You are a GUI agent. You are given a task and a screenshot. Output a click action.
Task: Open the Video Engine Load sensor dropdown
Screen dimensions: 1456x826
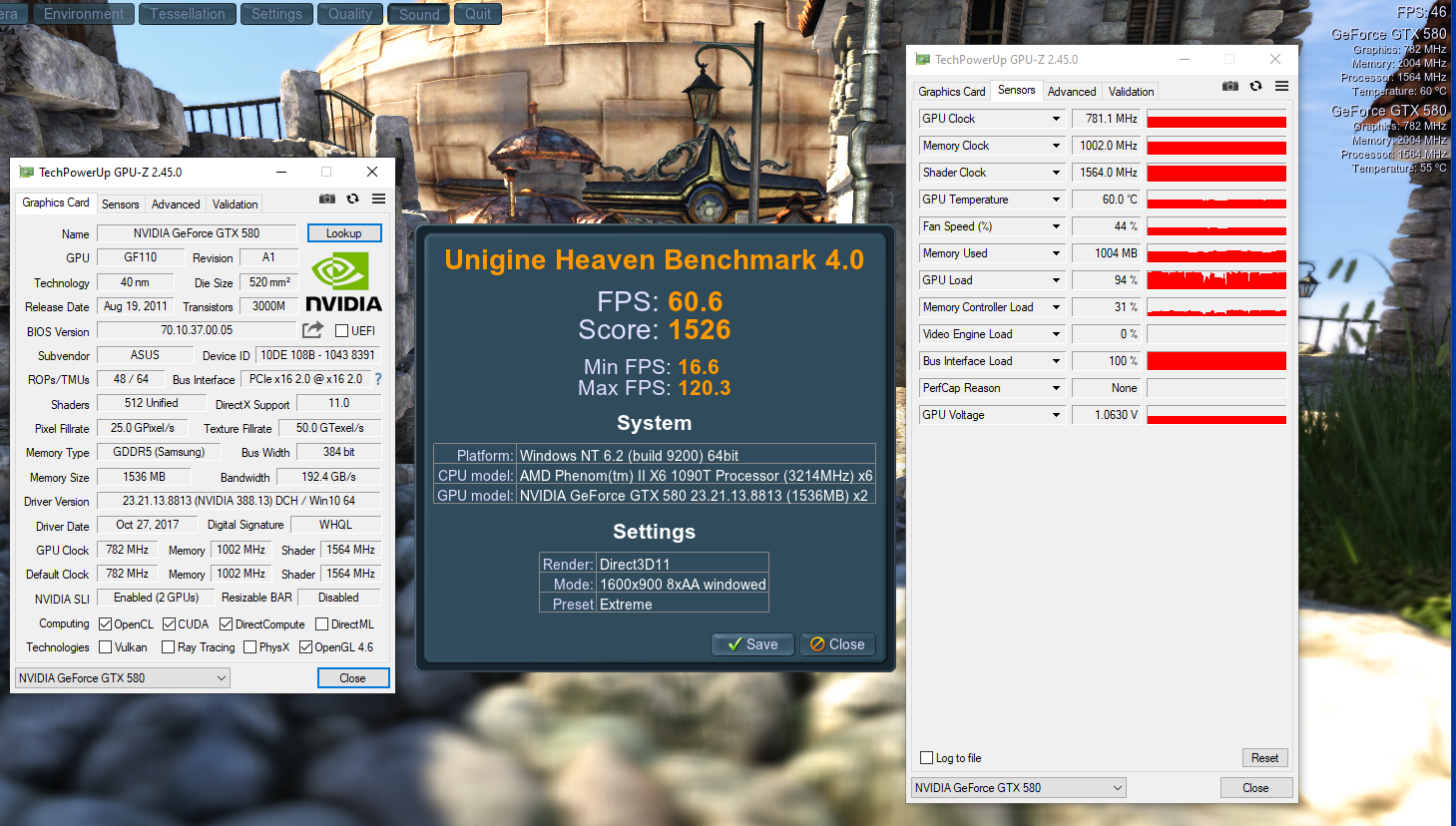[x=1056, y=334]
